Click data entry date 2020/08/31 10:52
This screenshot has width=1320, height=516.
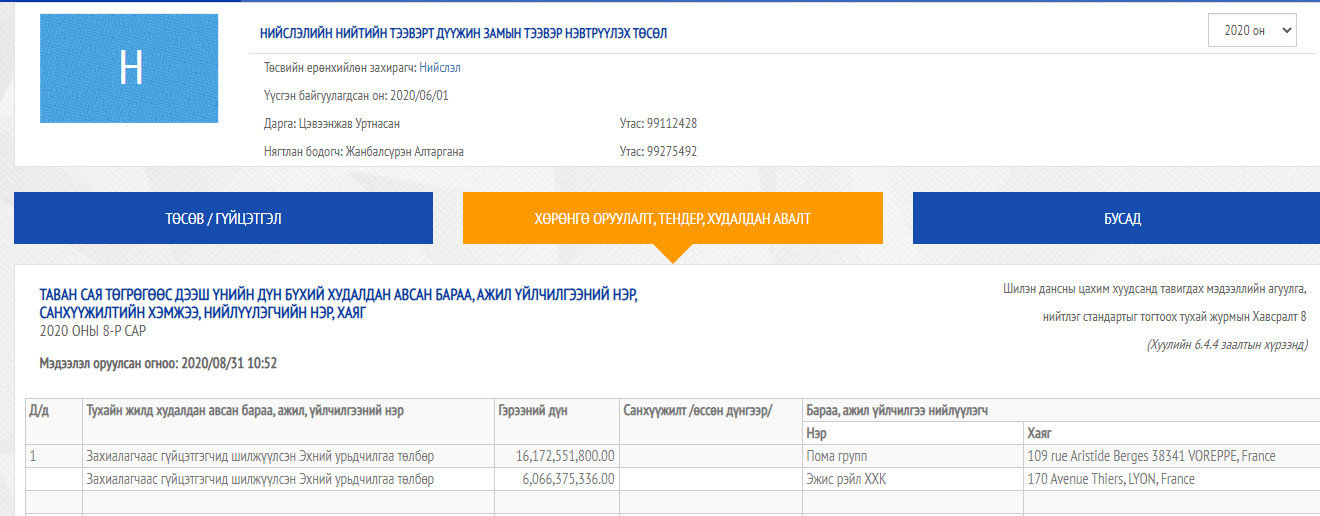(x=228, y=363)
